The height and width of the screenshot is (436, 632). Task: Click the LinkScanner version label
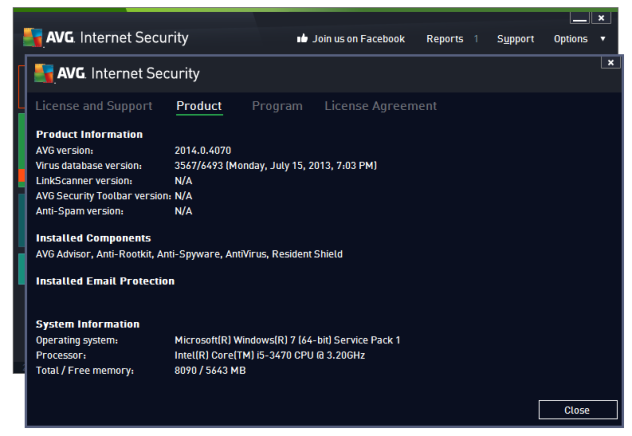coord(84,181)
